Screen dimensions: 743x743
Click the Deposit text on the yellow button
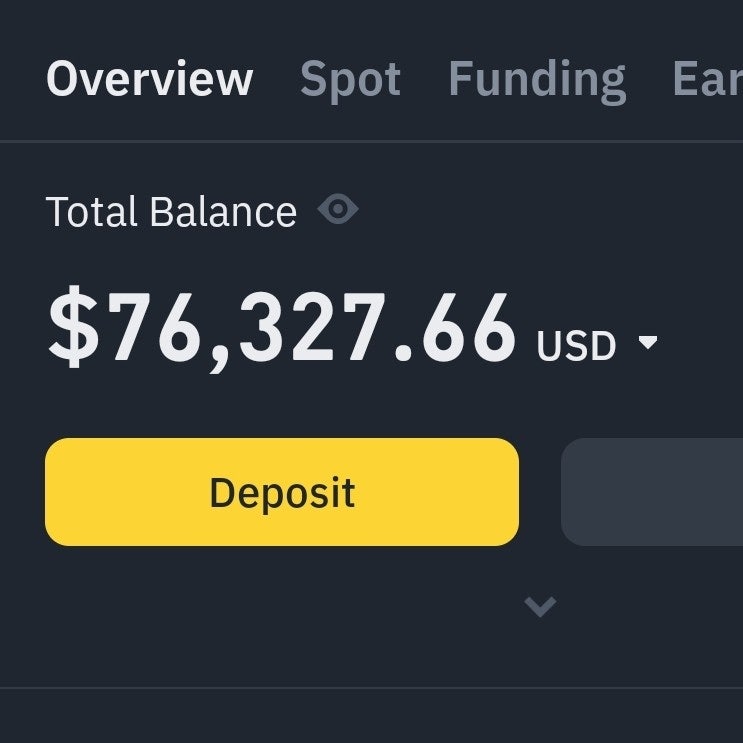pyautogui.click(x=282, y=492)
